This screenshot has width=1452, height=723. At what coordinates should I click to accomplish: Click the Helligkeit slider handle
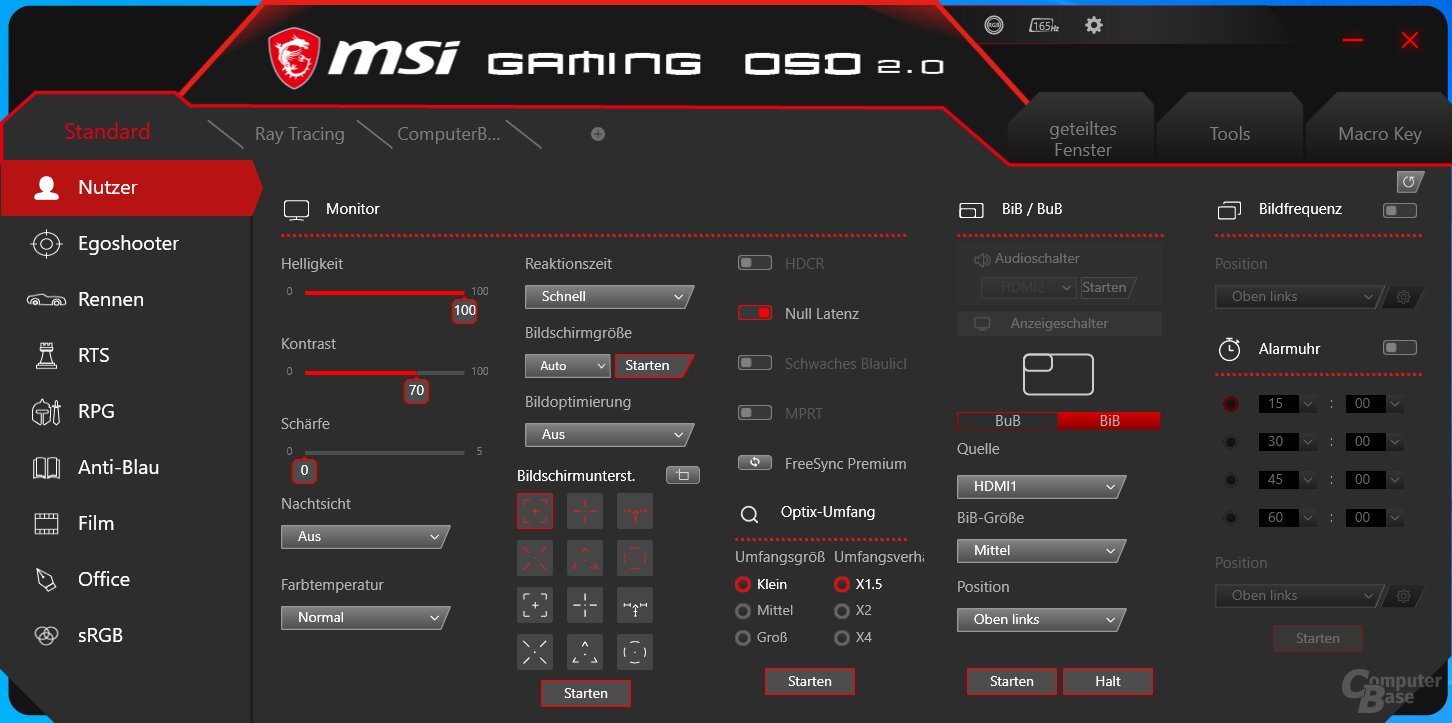click(x=464, y=310)
